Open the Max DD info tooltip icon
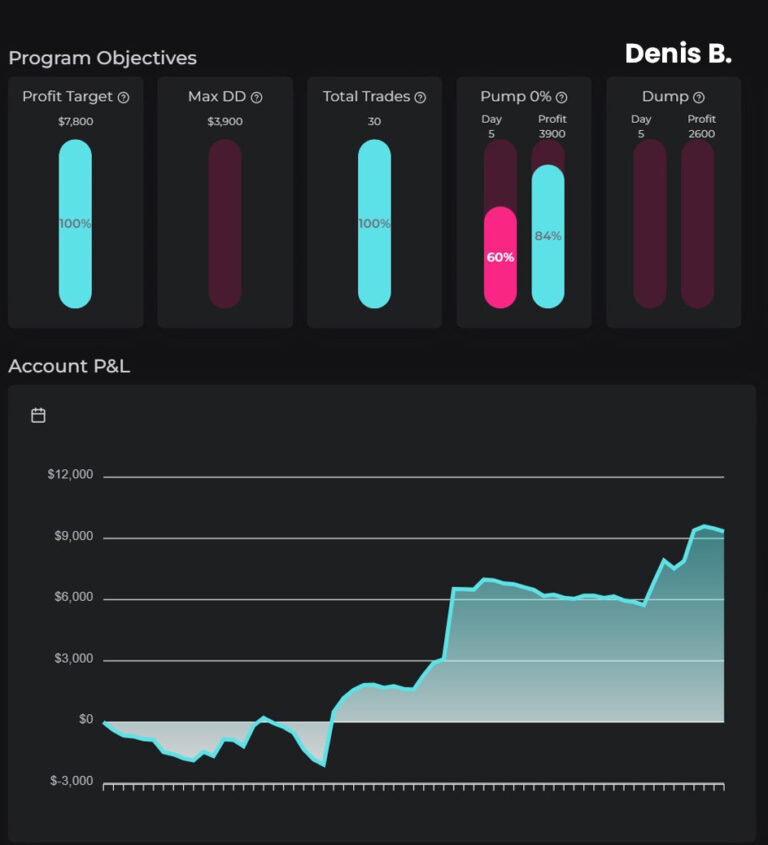 coord(256,98)
